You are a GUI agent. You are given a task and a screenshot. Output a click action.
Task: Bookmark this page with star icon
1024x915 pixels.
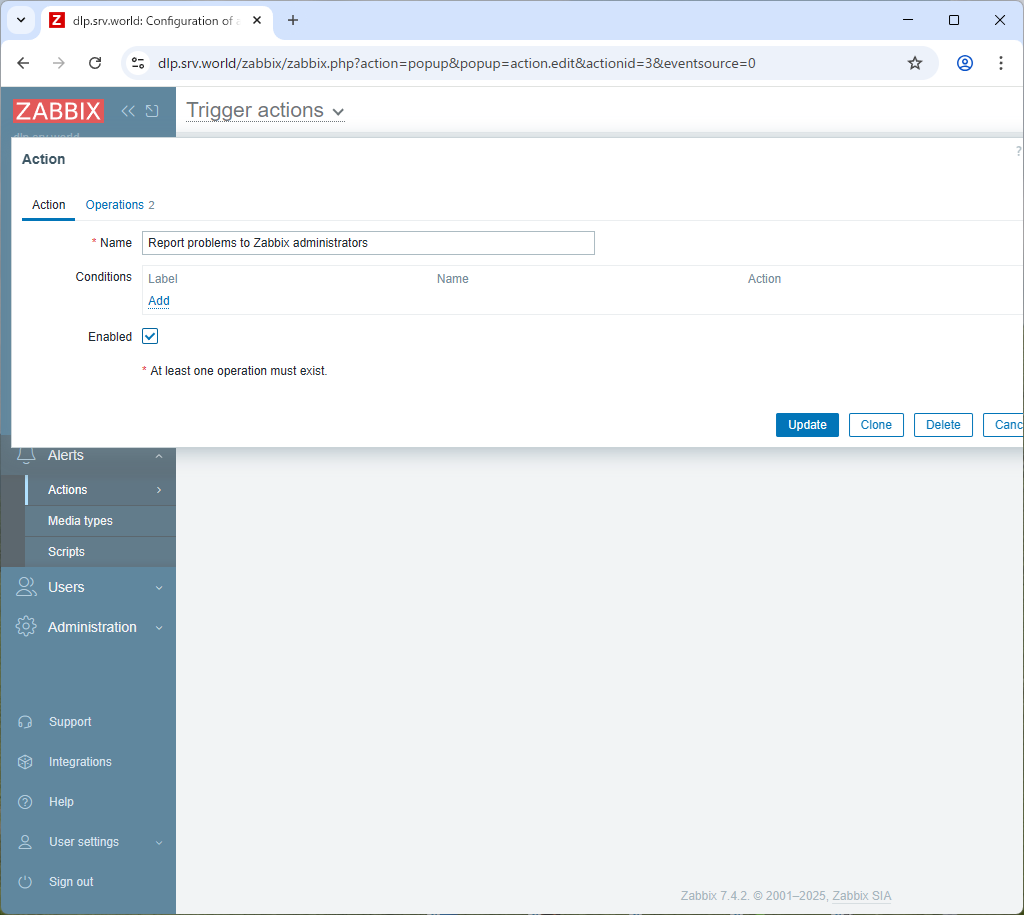(x=914, y=63)
